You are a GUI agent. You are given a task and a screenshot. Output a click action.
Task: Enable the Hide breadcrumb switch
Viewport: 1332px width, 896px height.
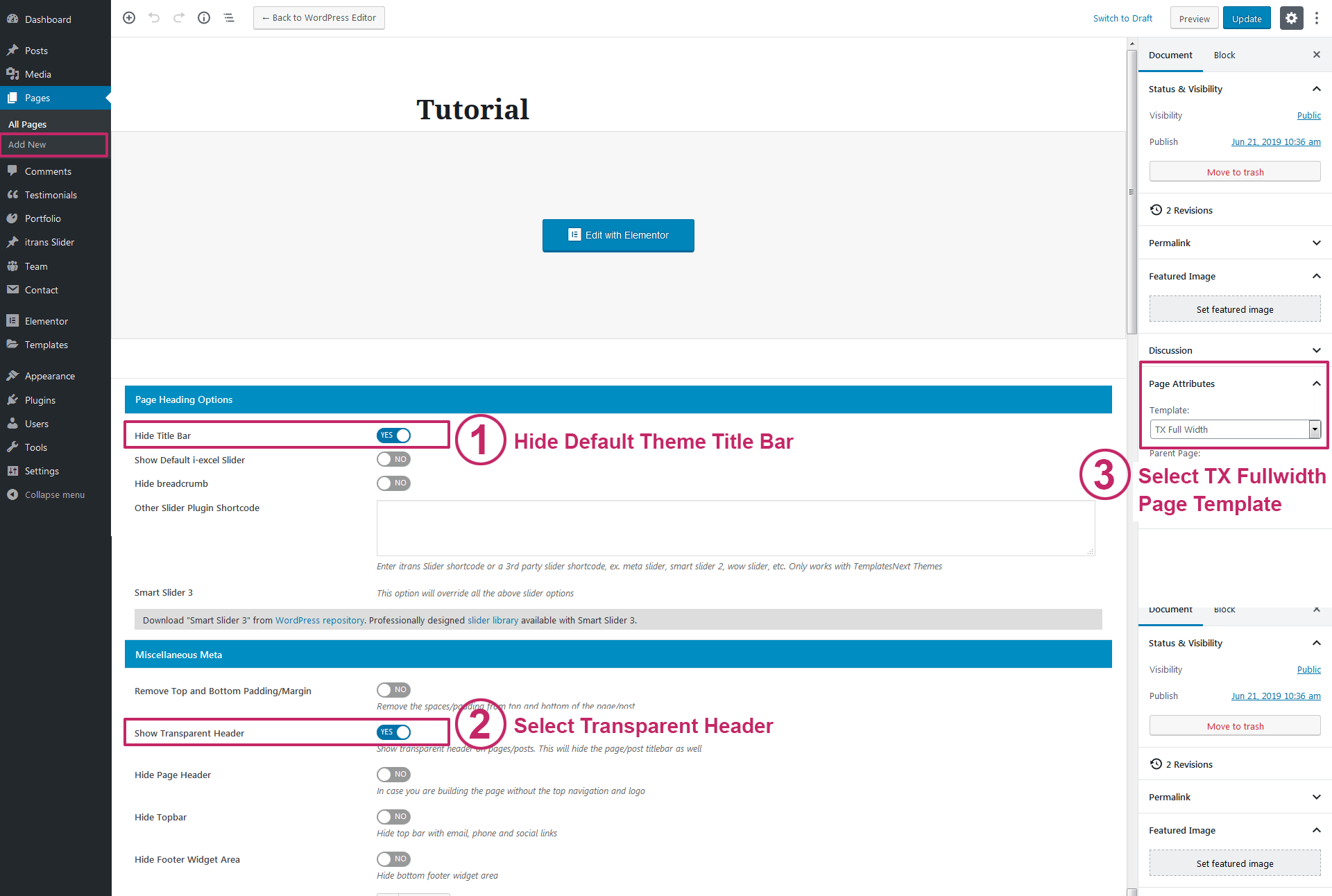[394, 483]
